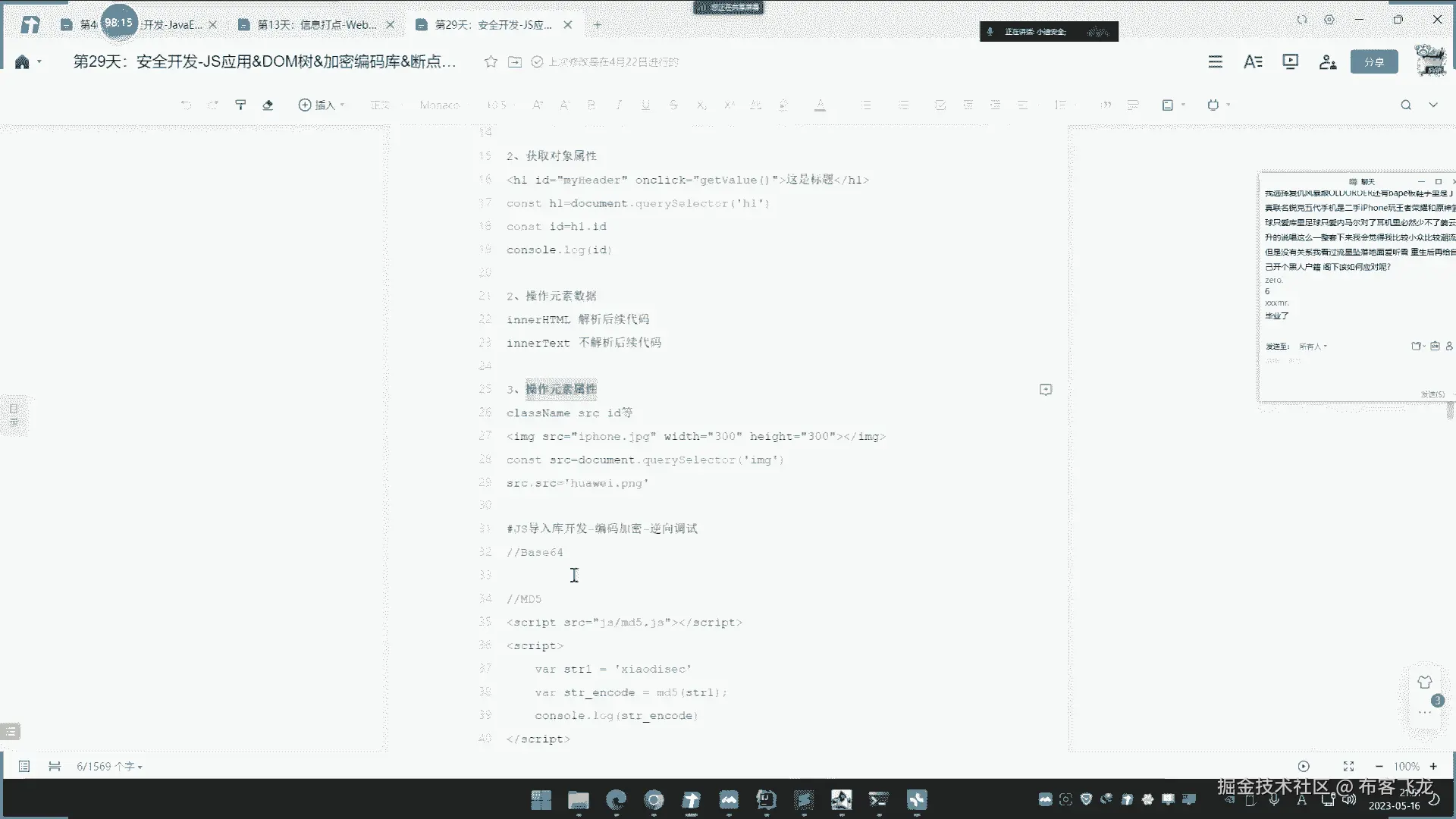Start presentation mode icon
The image size is (1456, 819).
tap(1290, 62)
